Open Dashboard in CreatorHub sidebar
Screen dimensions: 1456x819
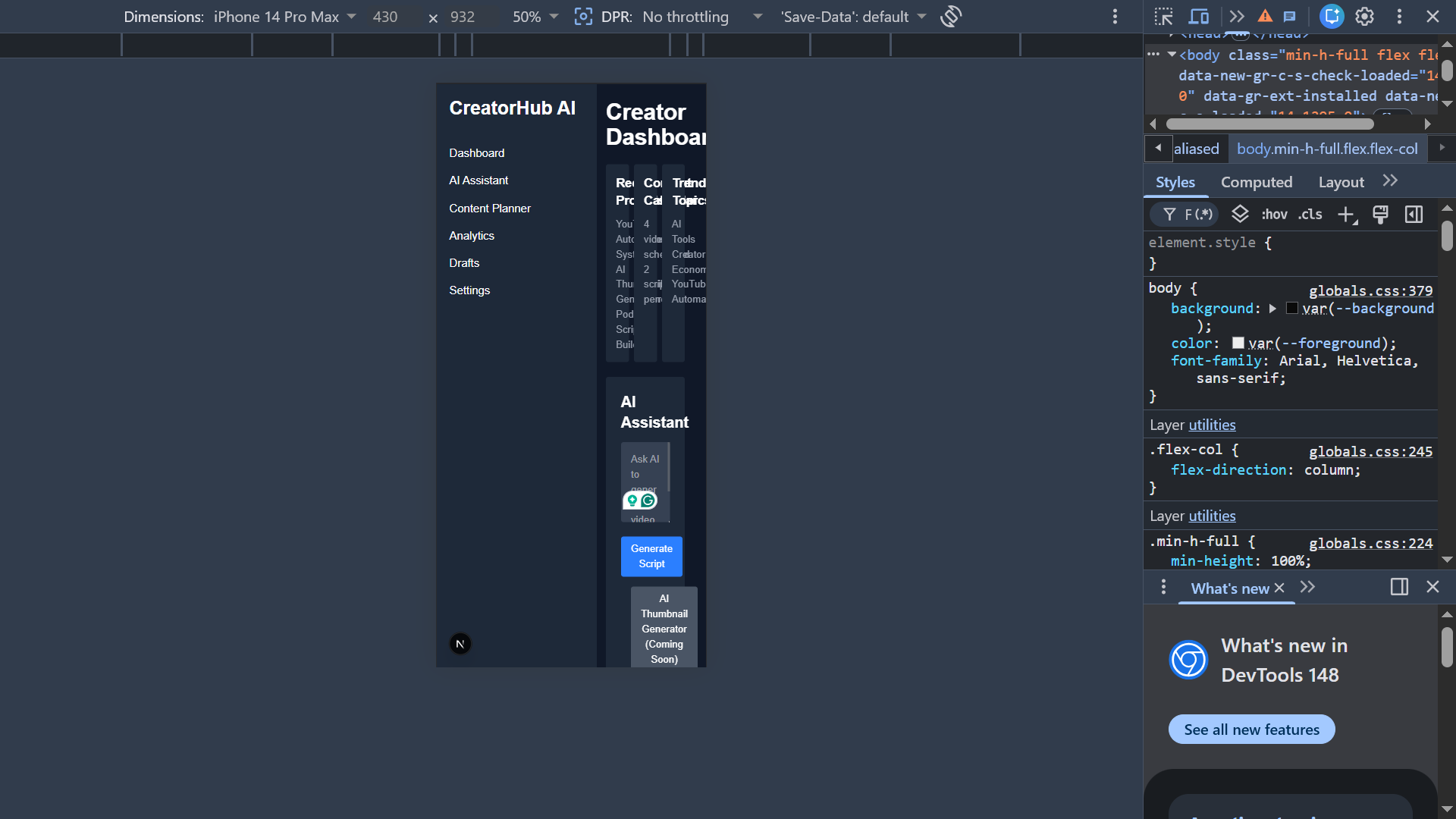(x=476, y=153)
